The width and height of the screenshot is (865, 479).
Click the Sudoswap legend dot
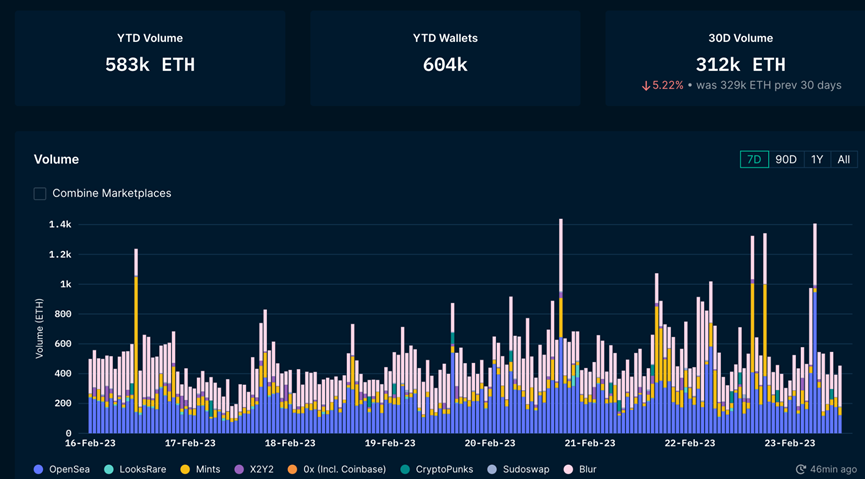point(492,470)
